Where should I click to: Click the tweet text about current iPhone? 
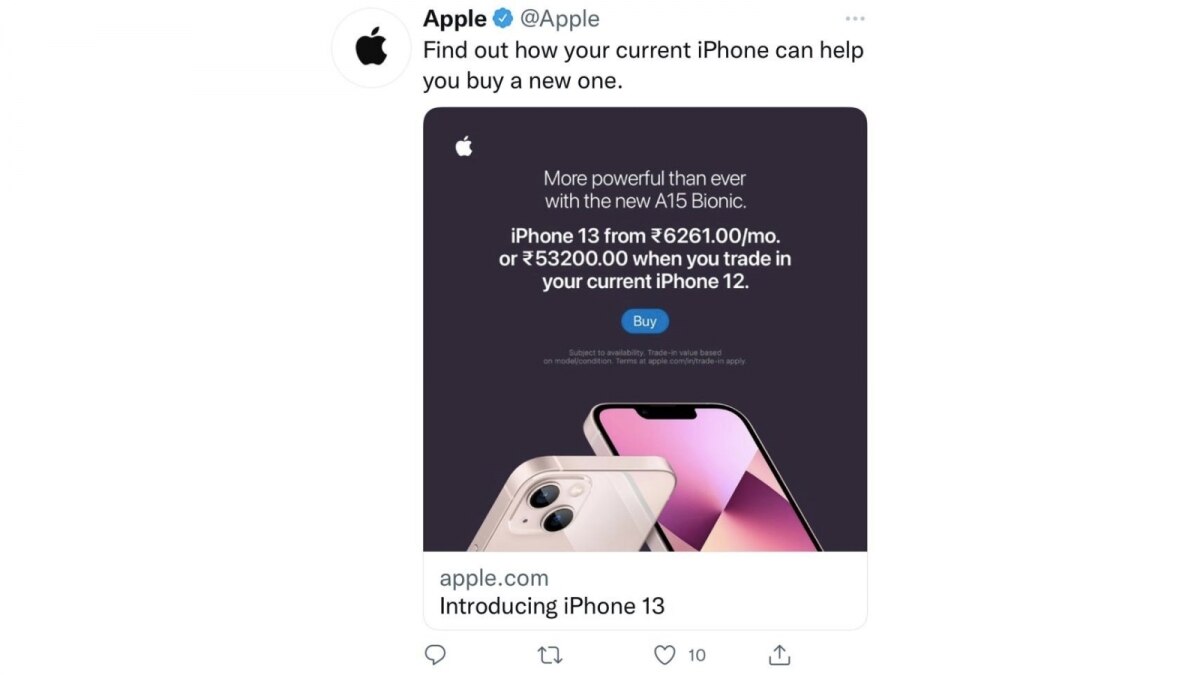643,65
